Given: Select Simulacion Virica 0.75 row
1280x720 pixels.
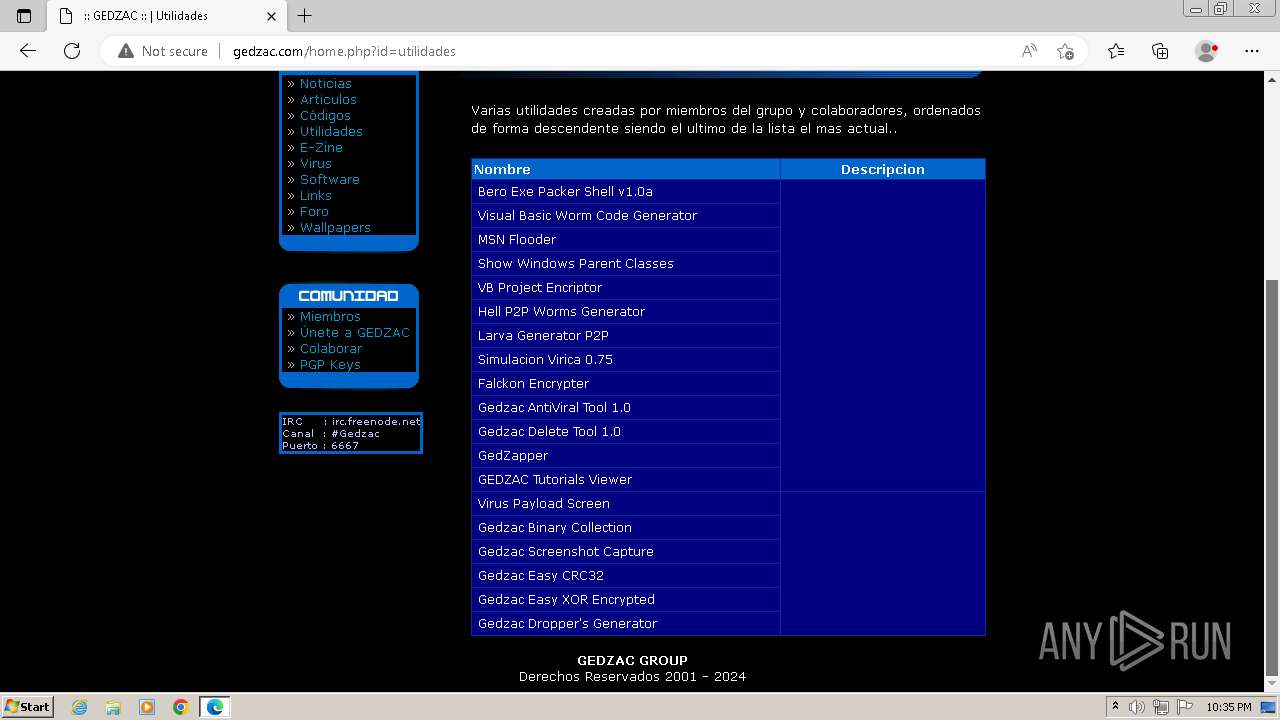Looking at the screenshot, I should pos(625,359).
